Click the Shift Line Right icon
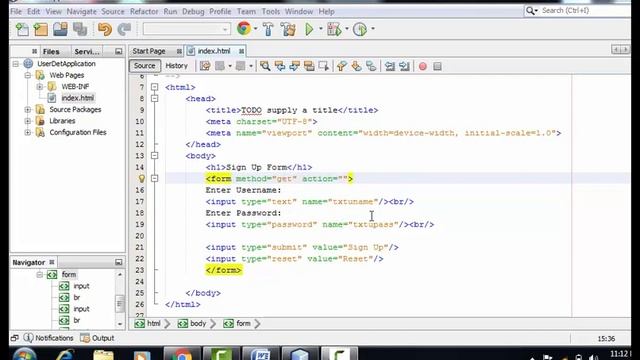This screenshot has width=640, height=360. point(404,66)
